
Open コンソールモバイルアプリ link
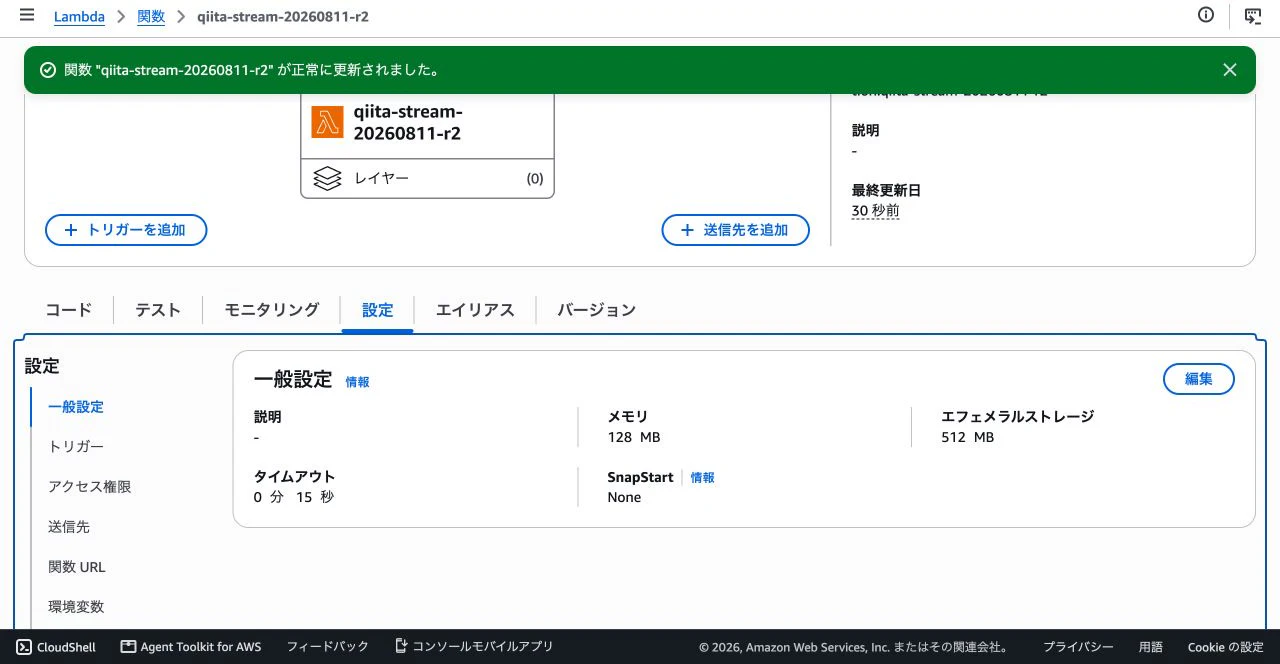coord(474,647)
